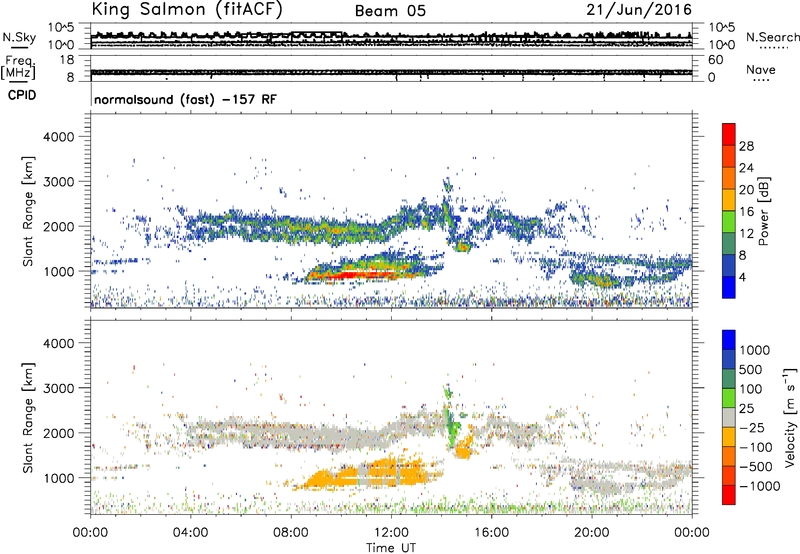The height and width of the screenshot is (554, 800).
Task: Click Velocity colorbar value '-1000'
Action: [x=760, y=486]
